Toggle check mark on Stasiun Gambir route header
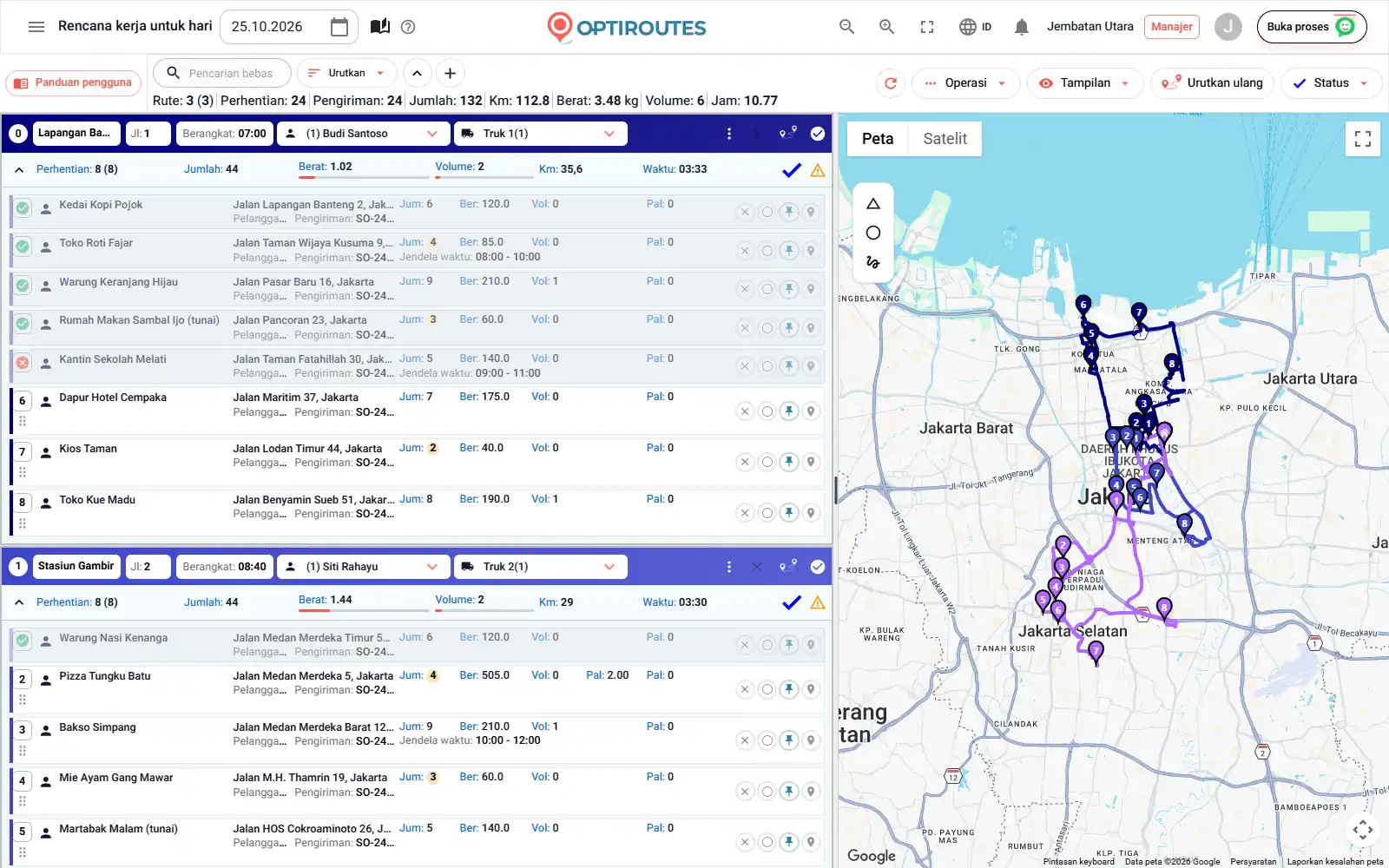1389x868 pixels. coord(818,567)
